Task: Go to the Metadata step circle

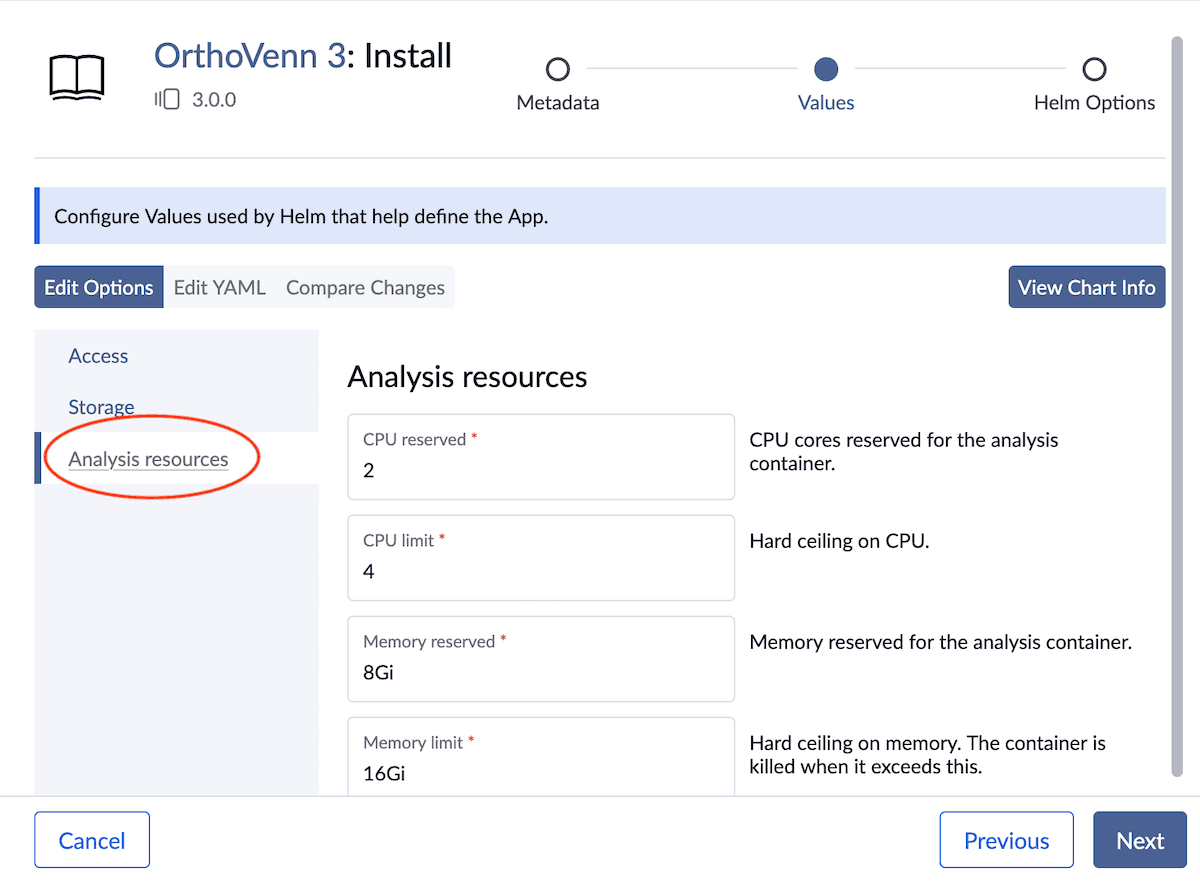Action: click(558, 69)
